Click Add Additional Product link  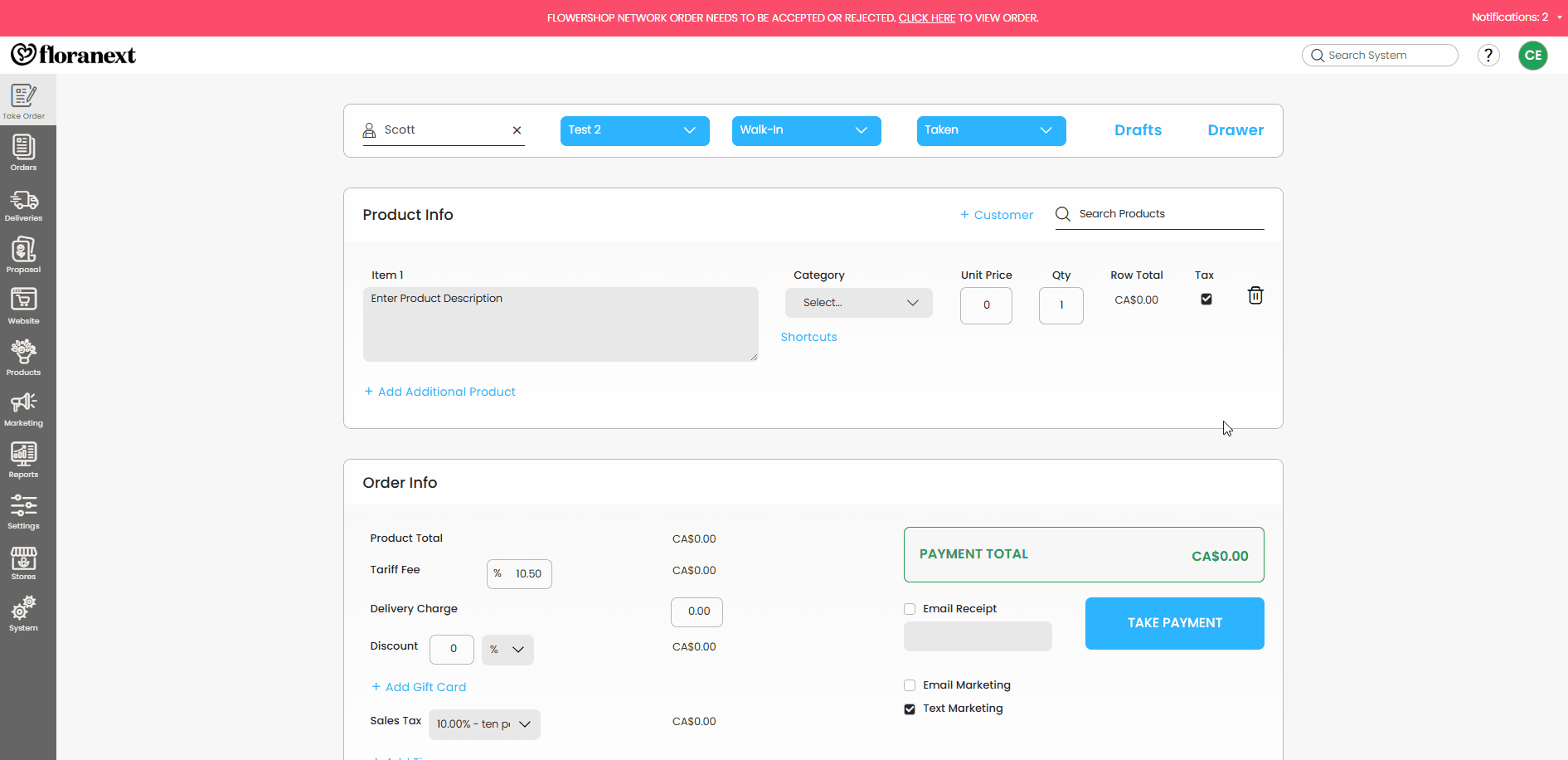tap(446, 392)
